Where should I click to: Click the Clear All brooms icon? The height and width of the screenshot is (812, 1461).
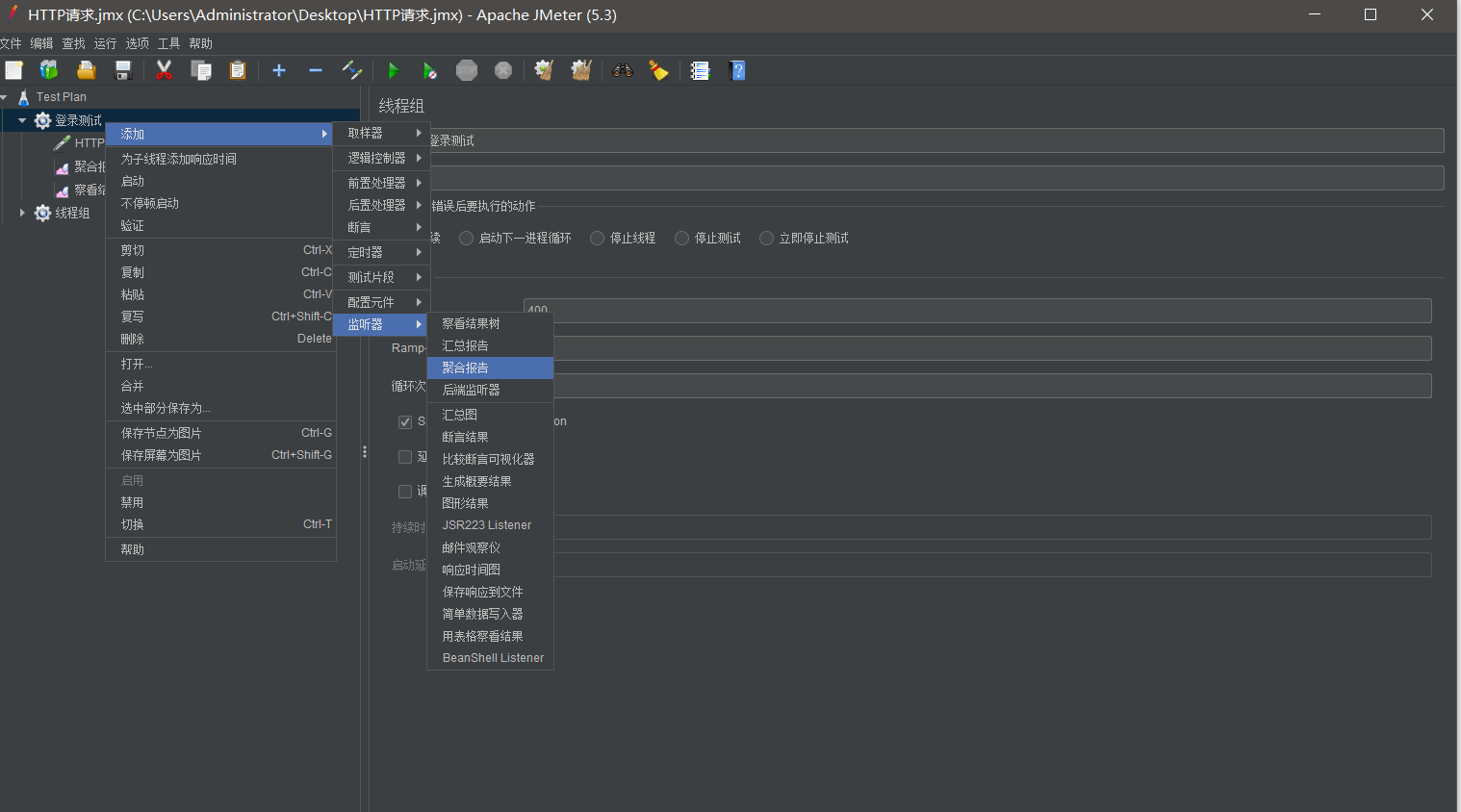pos(580,70)
